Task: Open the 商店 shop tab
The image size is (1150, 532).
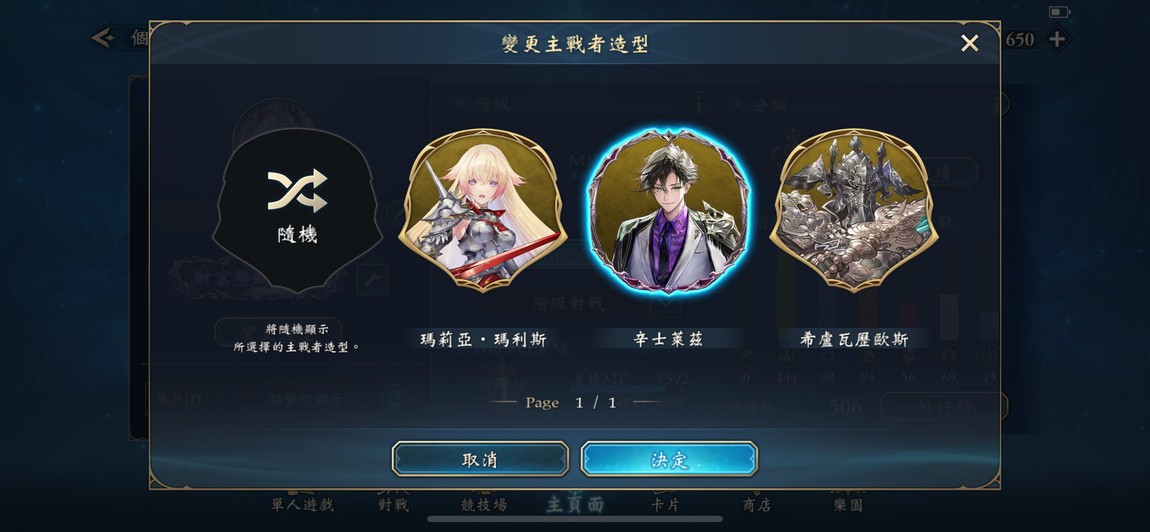Action: click(x=757, y=504)
